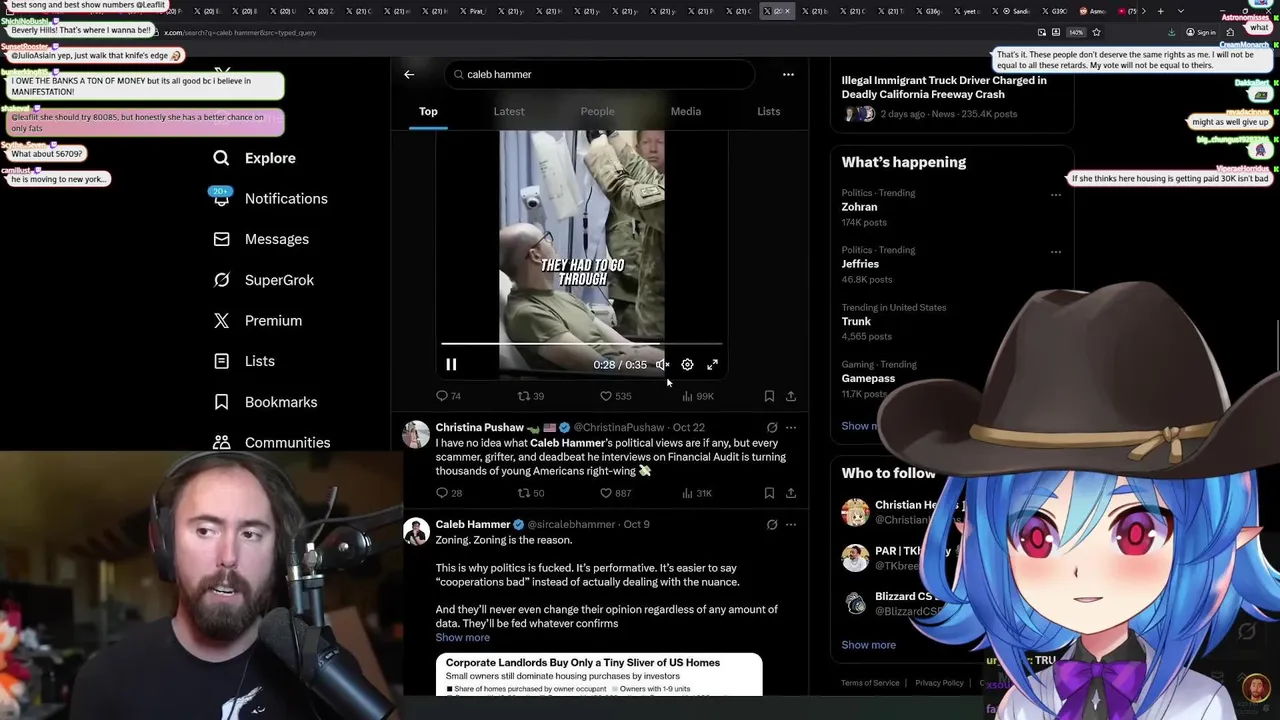Repost the video post with 39 reposts
1280x720 pixels.
click(x=530, y=396)
